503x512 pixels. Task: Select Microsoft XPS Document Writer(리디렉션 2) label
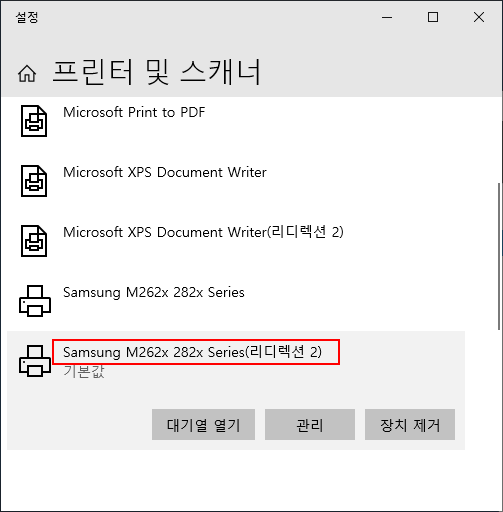coord(203,232)
